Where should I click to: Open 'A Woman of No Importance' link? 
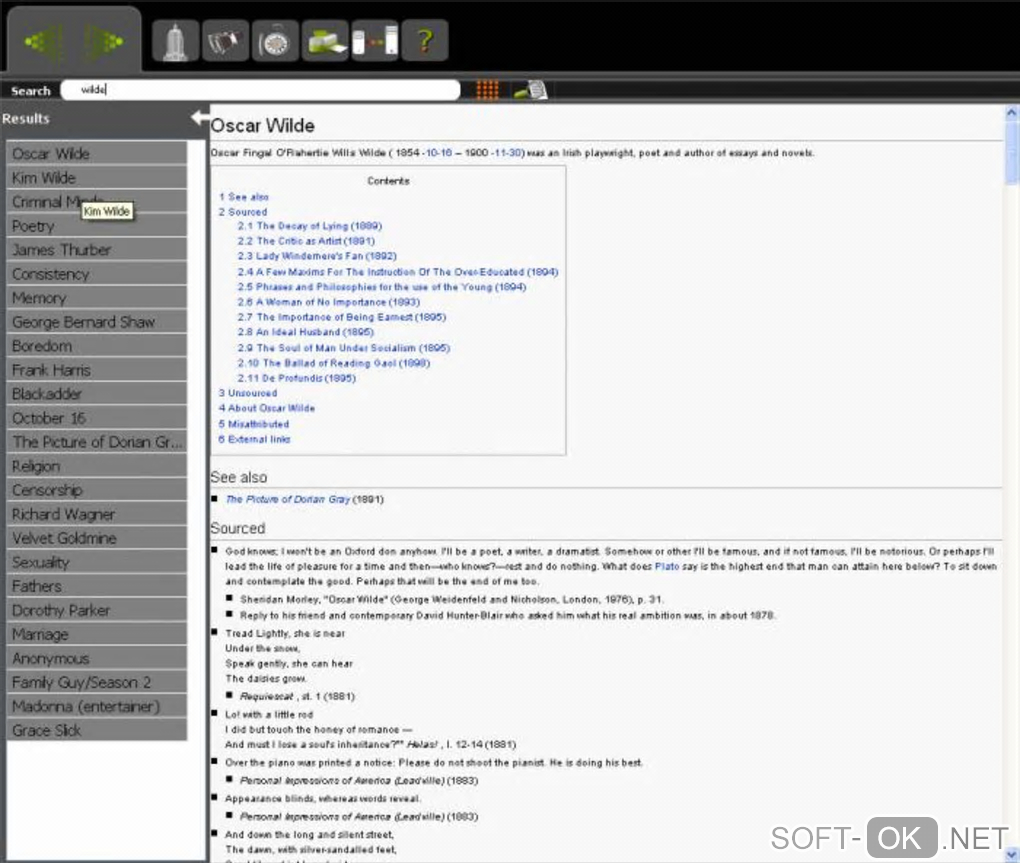coord(329,302)
